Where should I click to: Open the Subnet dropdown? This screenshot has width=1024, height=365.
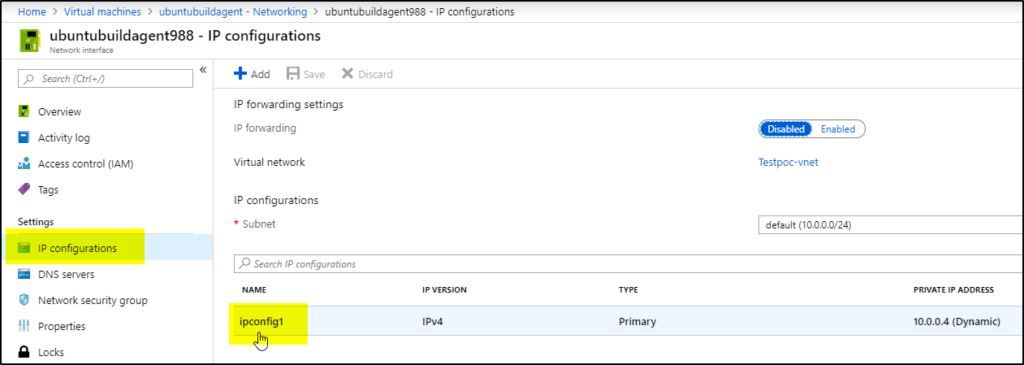[891, 225]
